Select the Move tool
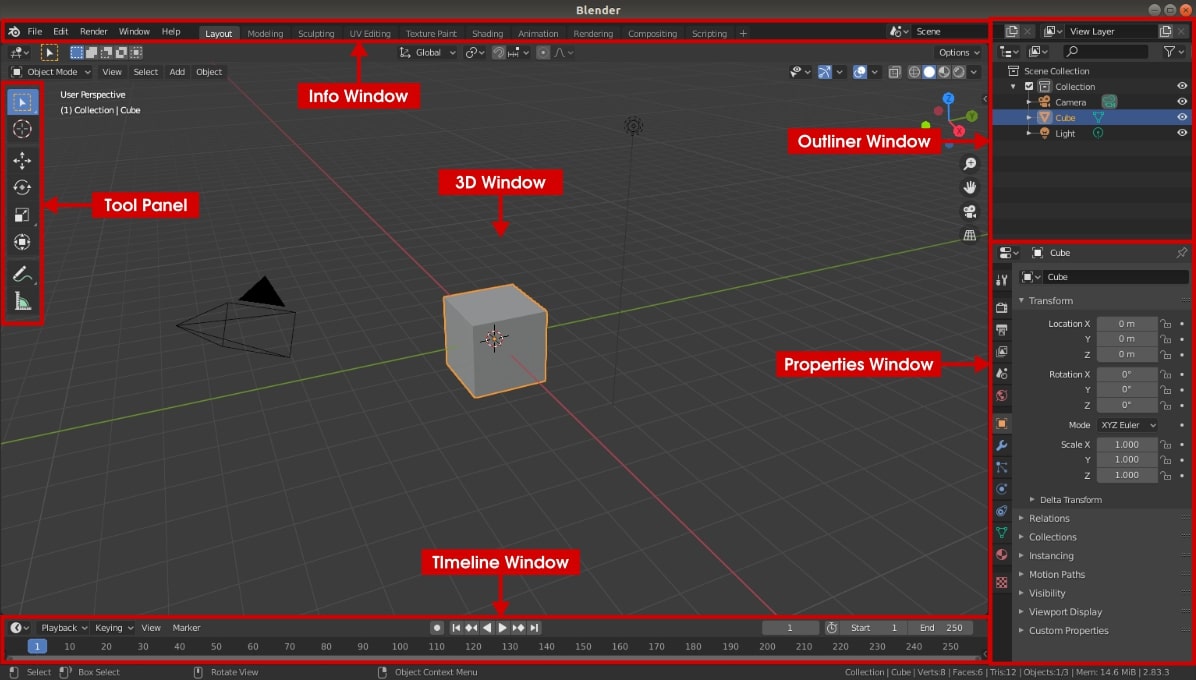The image size is (1196, 680). [22, 160]
